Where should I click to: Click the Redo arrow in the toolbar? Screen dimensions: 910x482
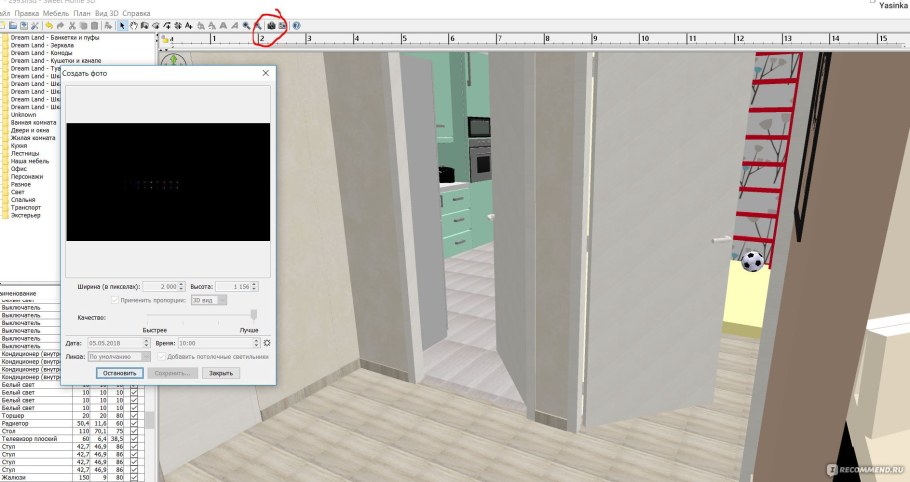pos(60,26)
